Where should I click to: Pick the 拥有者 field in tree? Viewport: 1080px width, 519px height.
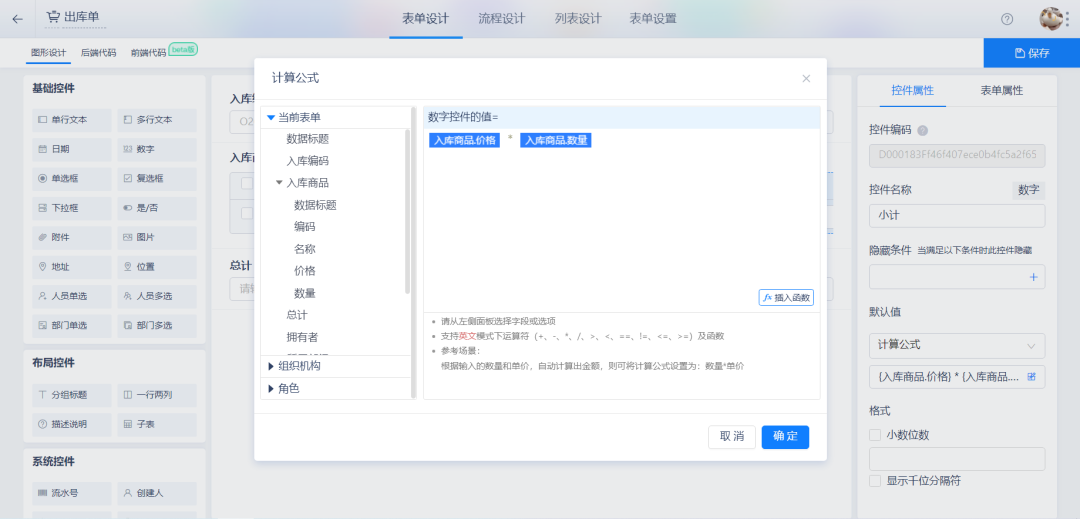point(302,337)
